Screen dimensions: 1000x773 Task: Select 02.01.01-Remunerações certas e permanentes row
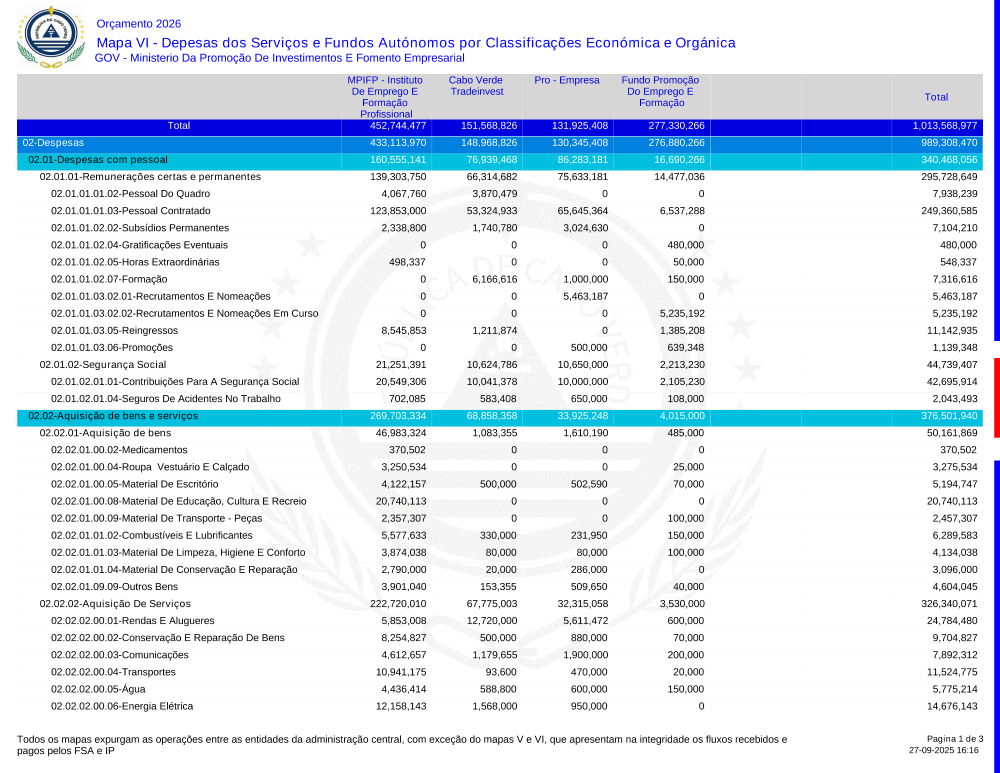click(x=150, y=177)
